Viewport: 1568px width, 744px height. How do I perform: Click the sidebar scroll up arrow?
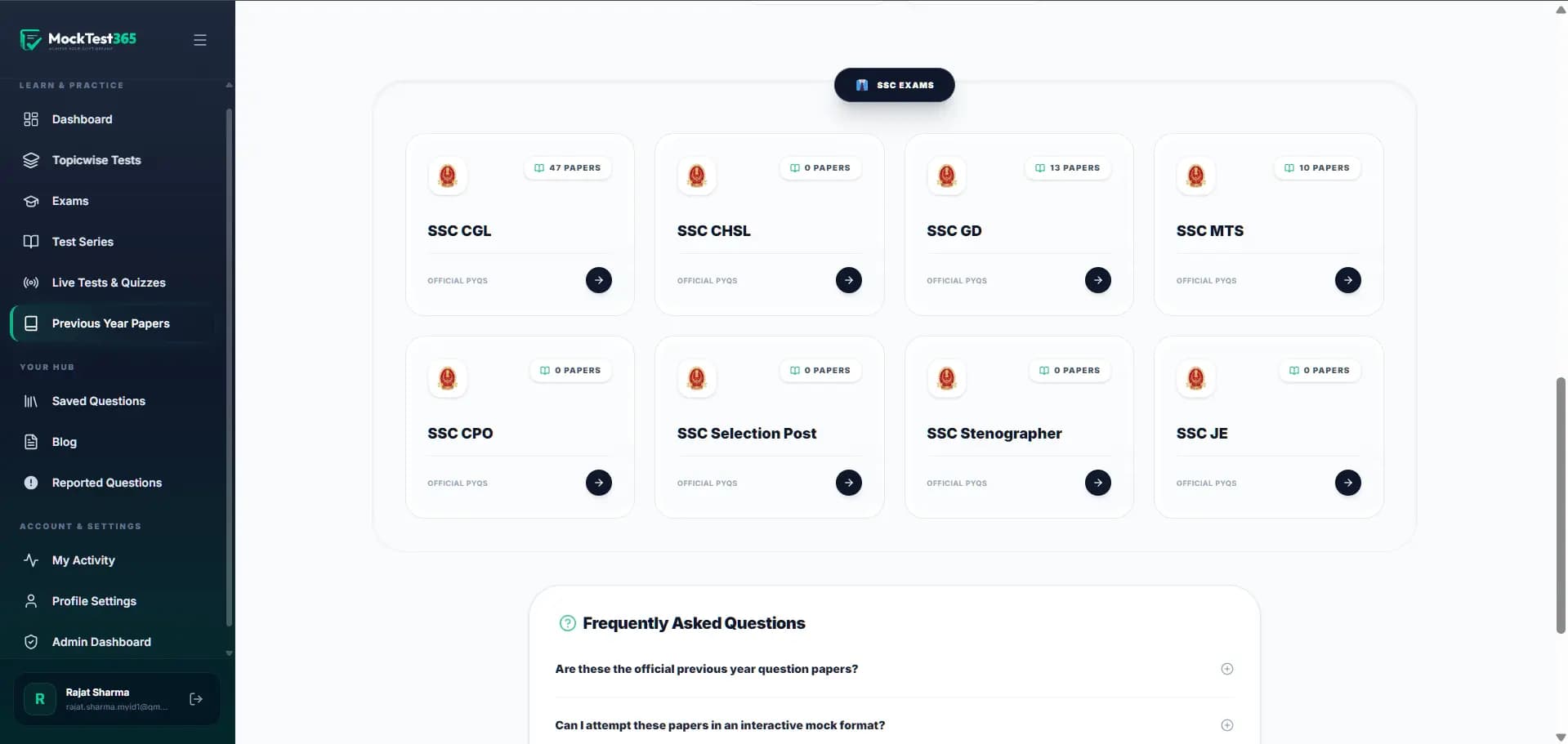[229, 85]
